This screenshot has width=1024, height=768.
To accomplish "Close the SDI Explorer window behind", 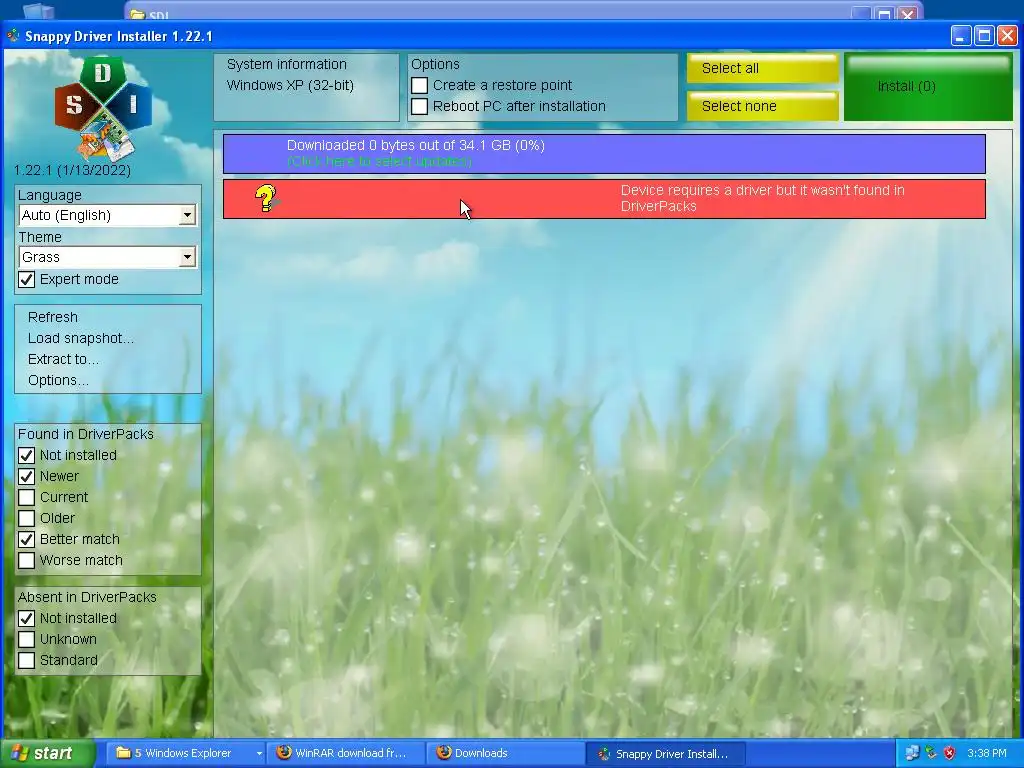I will point(908,14).
